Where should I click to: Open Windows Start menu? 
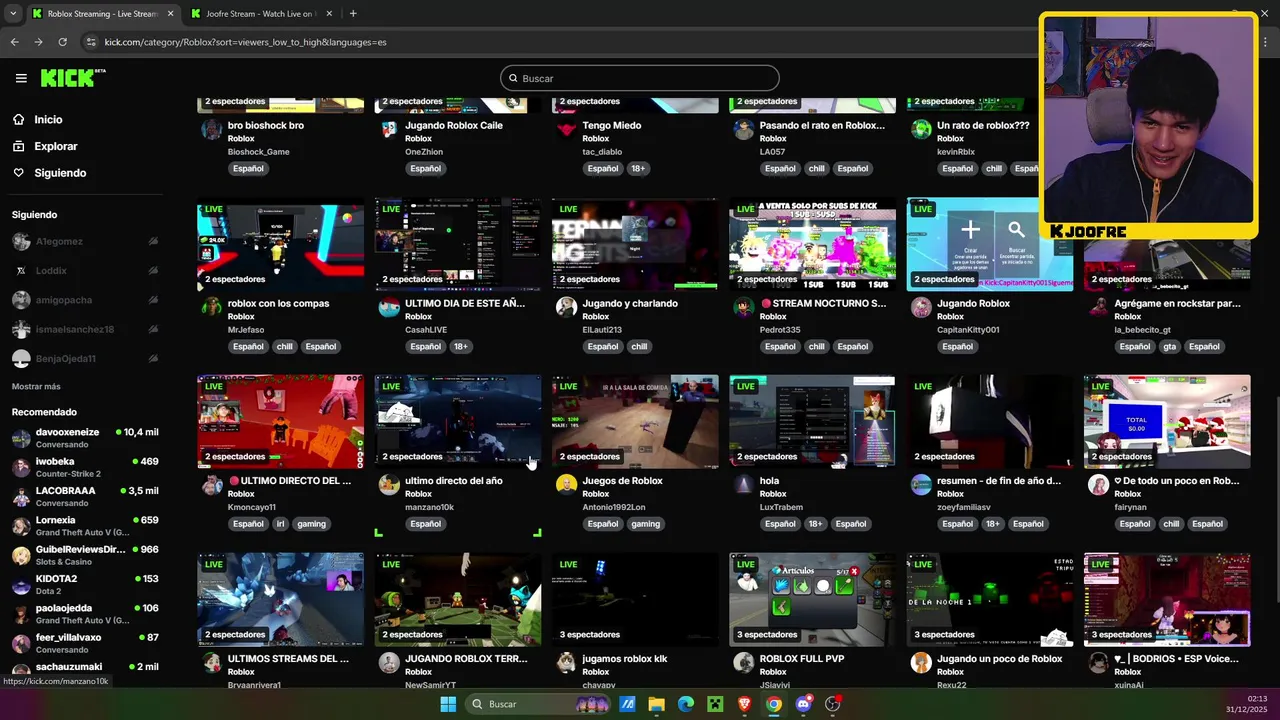448,704
